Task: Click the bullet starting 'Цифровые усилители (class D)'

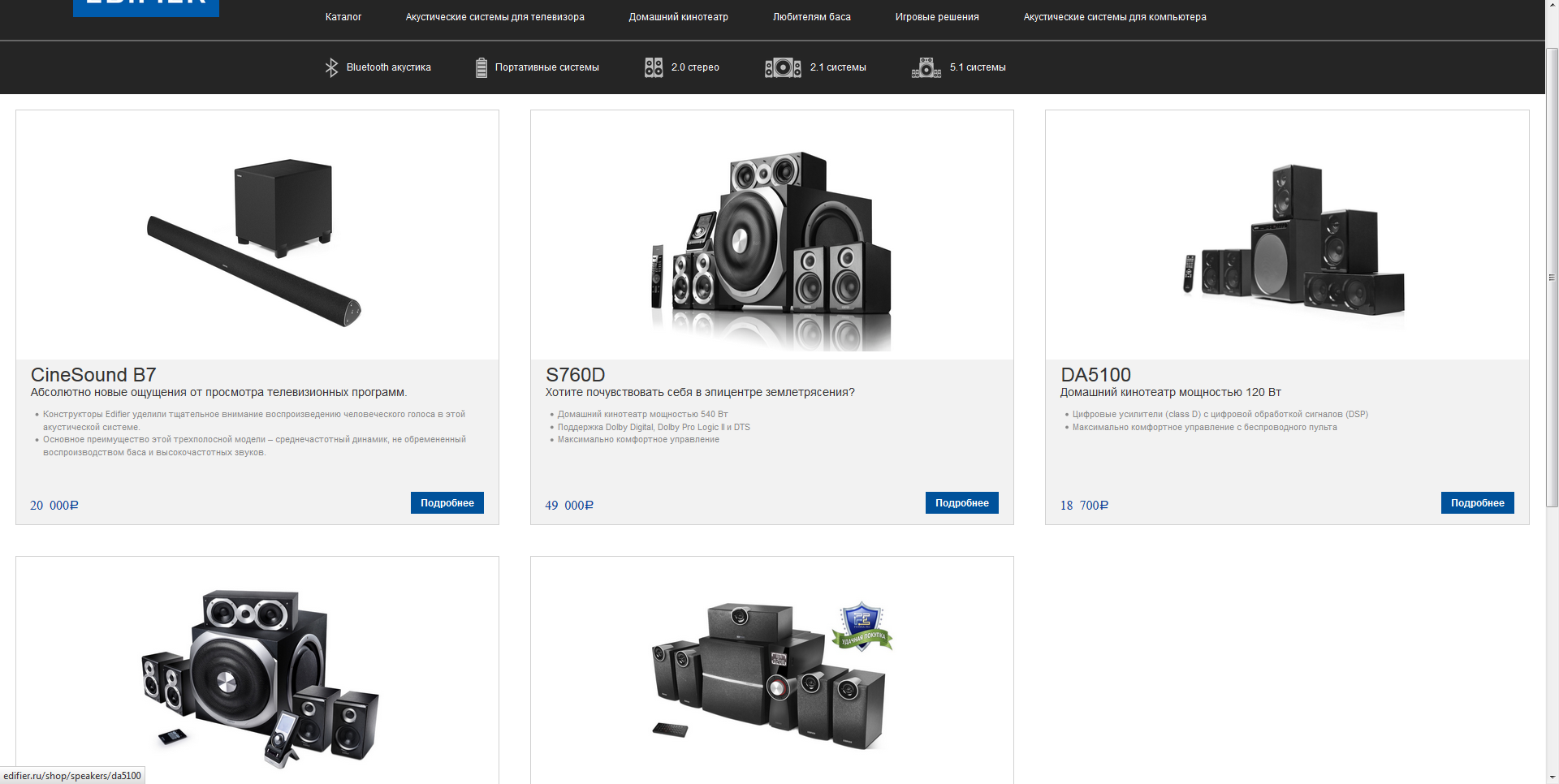Action: [x=1220, y=415]
